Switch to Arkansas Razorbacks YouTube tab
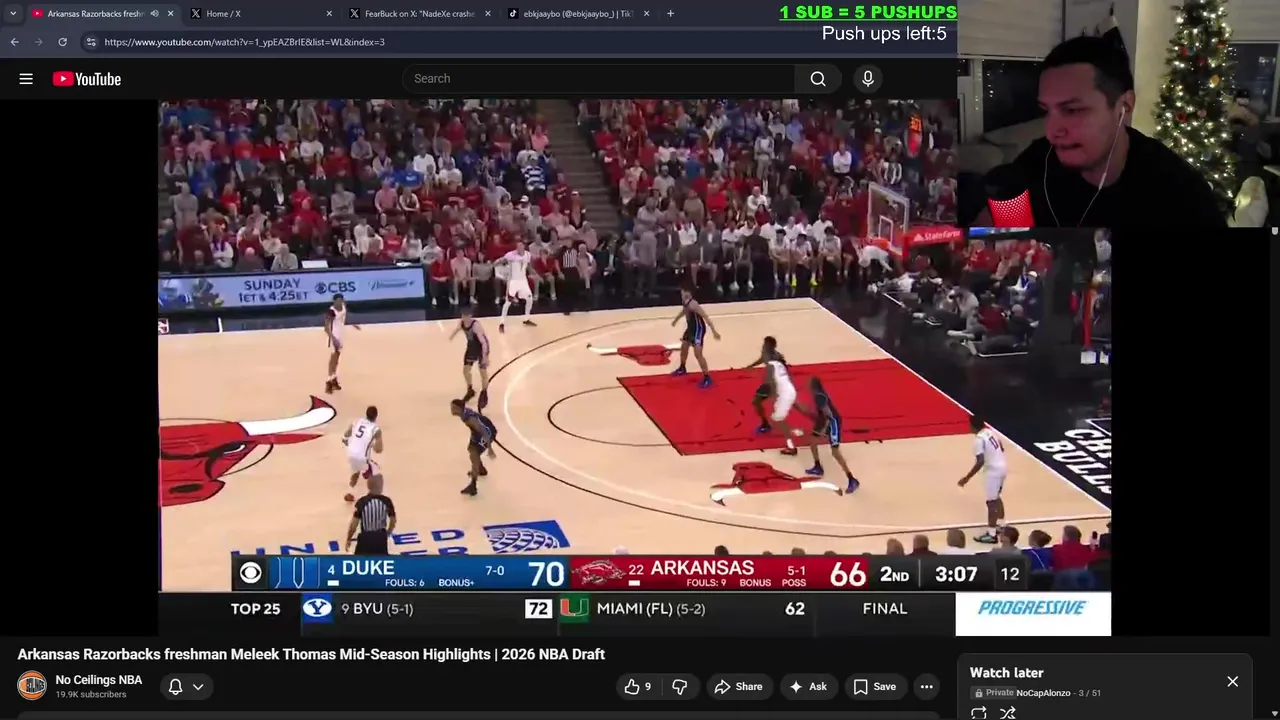This screenshot has height=720, width=1280. pos(95,14)
